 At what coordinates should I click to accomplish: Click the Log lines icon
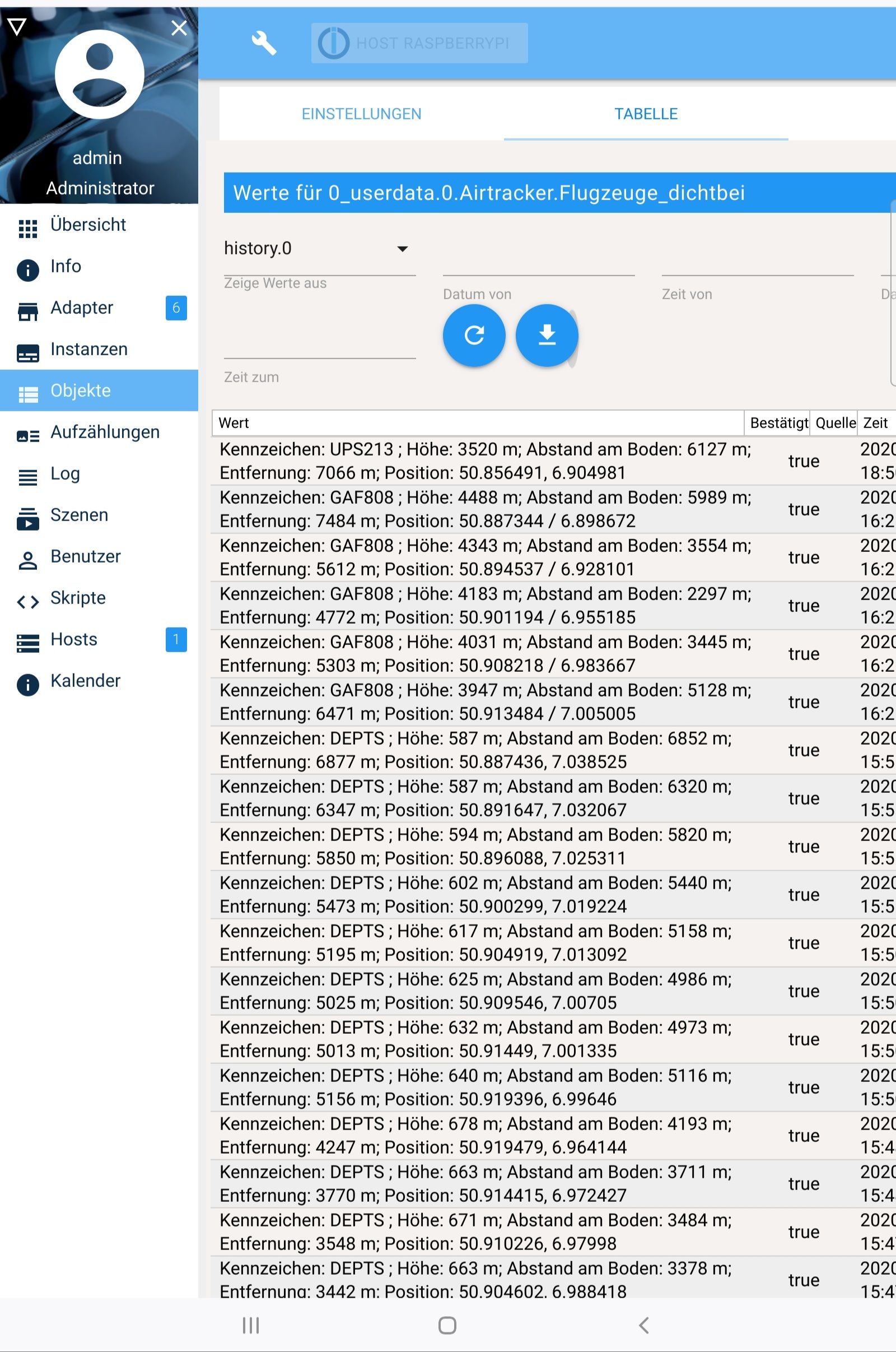pos(27,477)
